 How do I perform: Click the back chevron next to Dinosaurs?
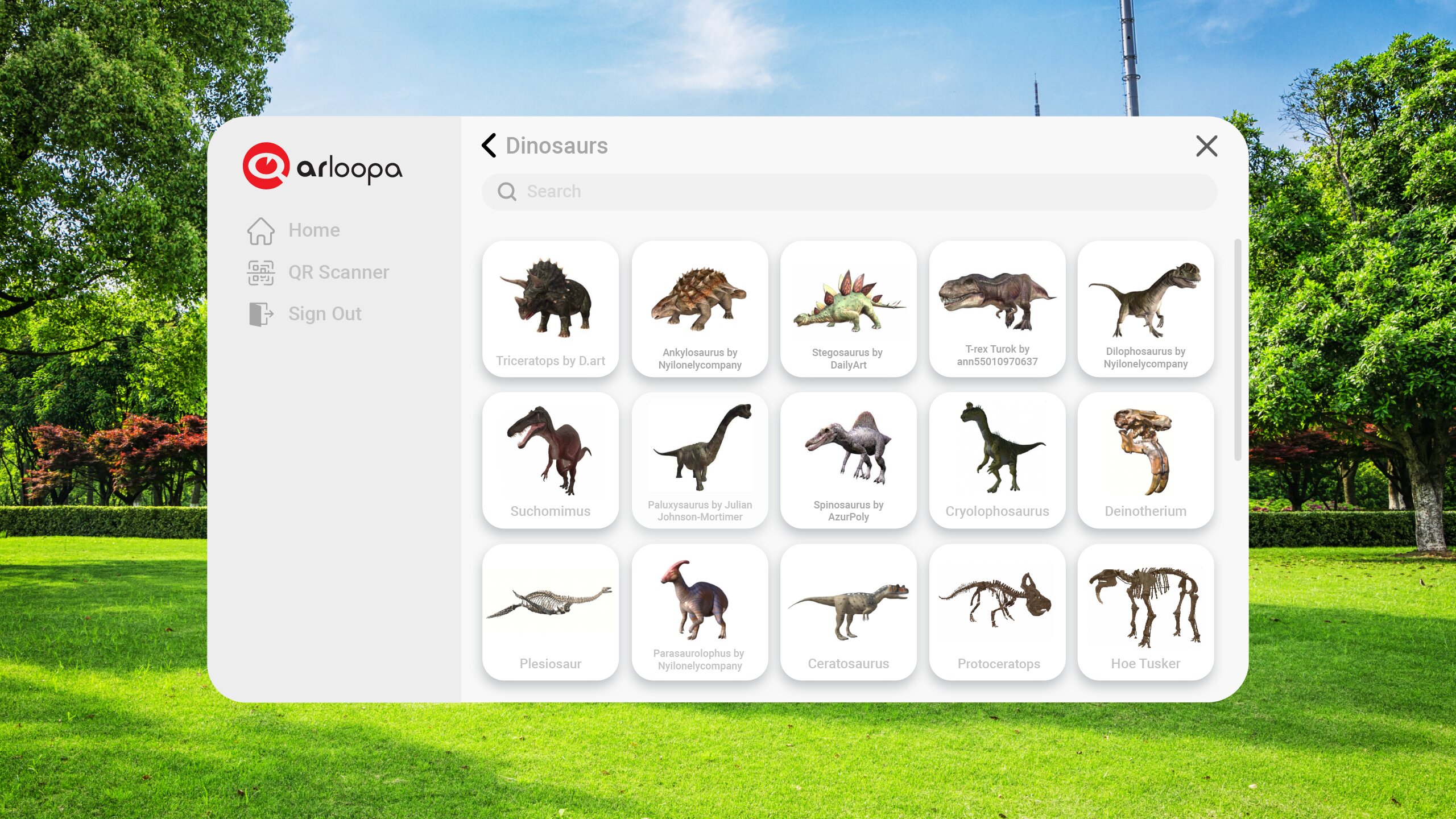[x=489, y=146]
